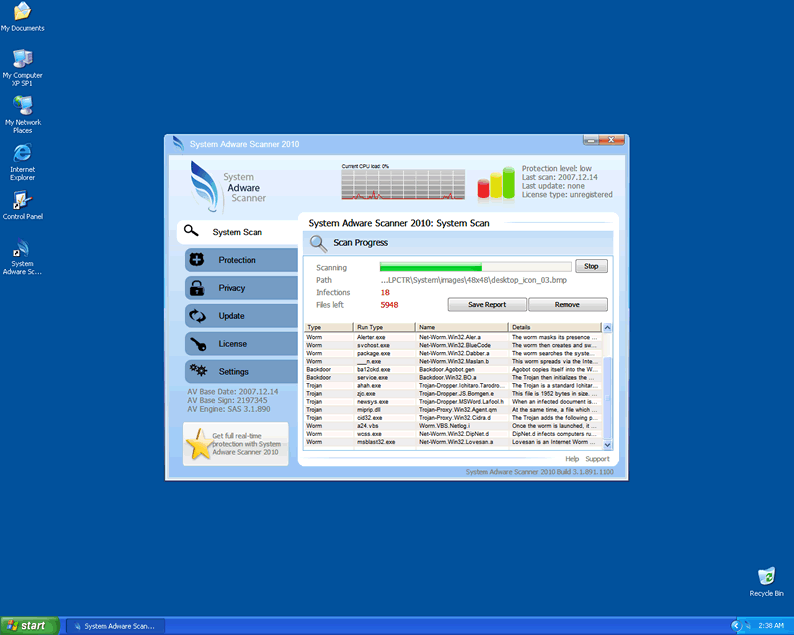The height and width of the screenshot is (635, 794).
Task: Click the Privacy padlock icon
Action: 196,288
